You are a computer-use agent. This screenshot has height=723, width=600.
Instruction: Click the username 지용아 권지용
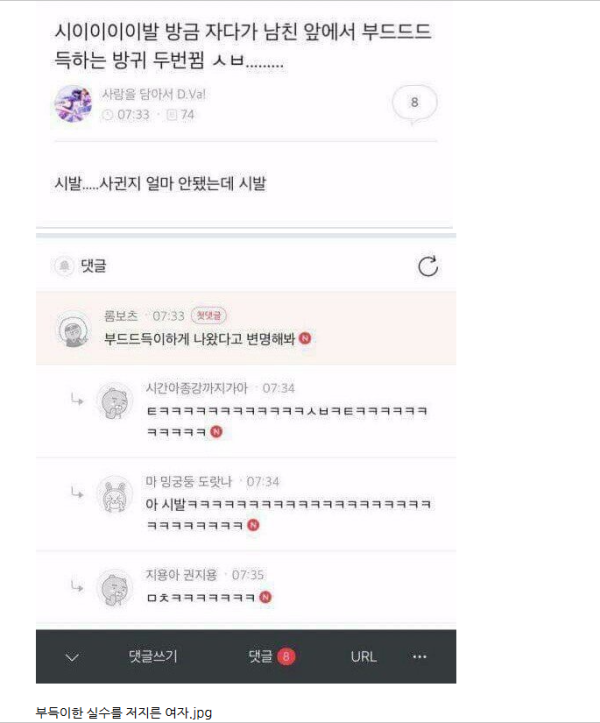pos(181,575)
